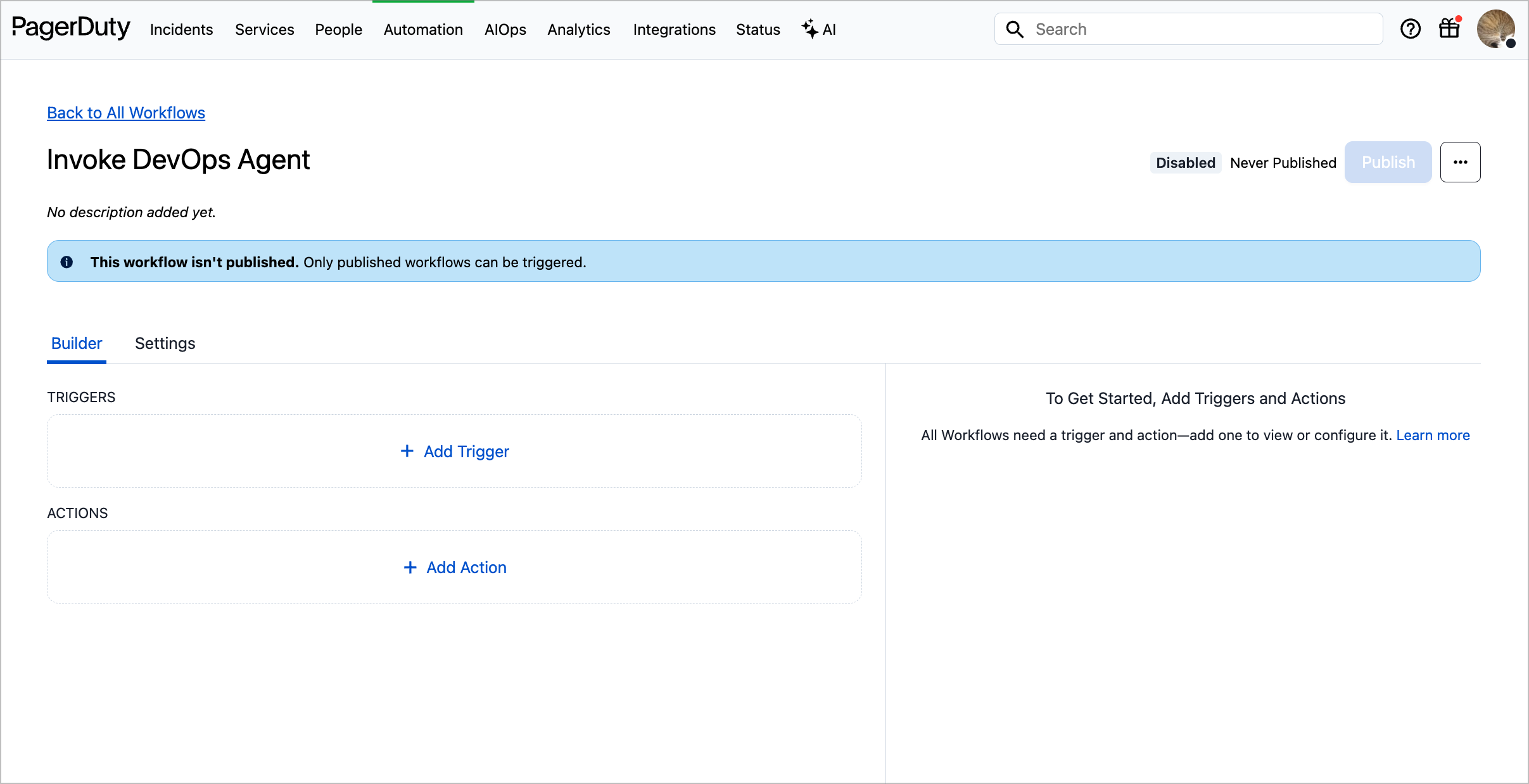This screenshot has width=1529, height=784.
Task: Click the gift box what's new icon
Action: coord(1449,28)
